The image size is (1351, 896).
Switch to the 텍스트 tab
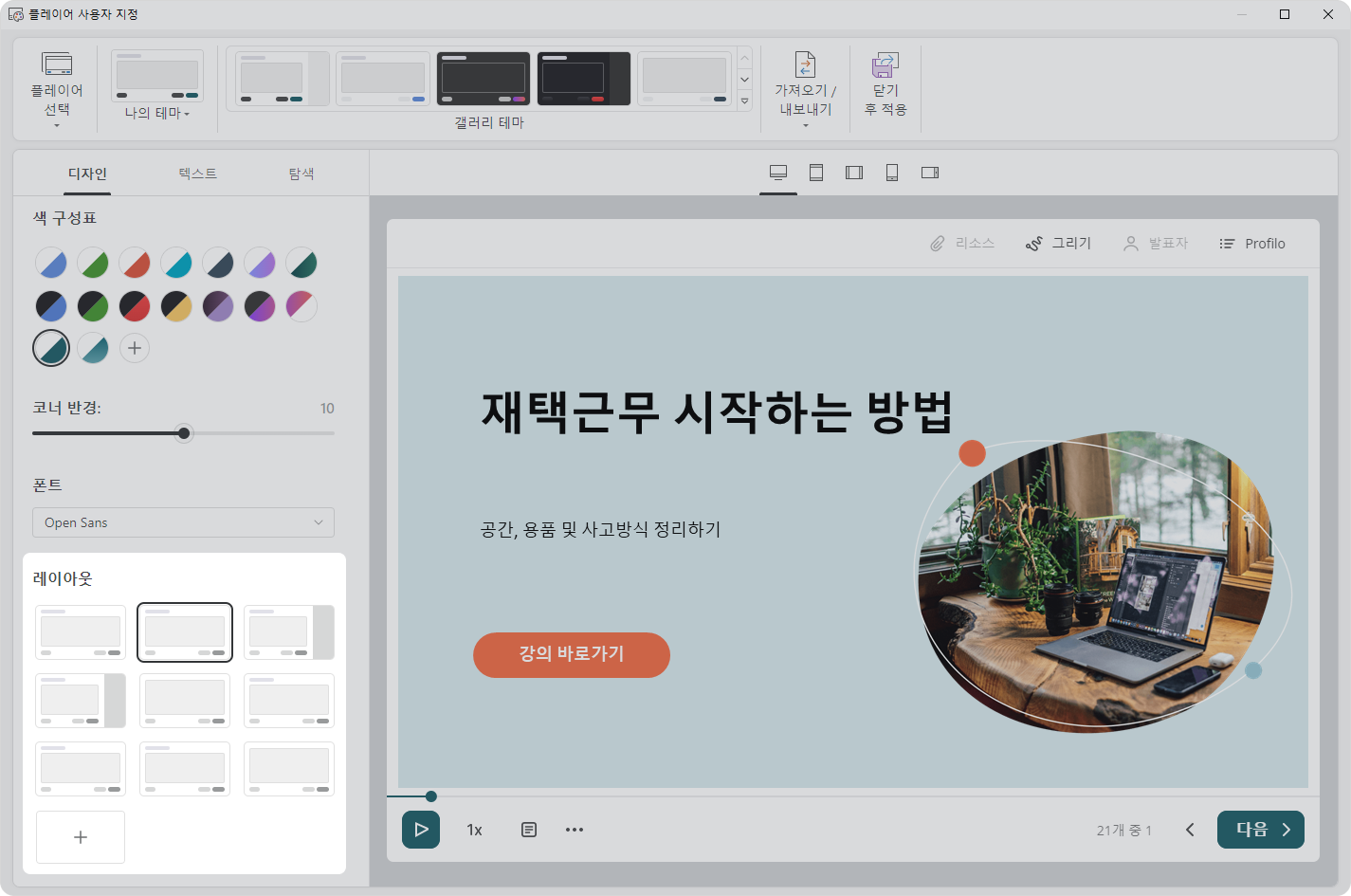pos(197,174)
